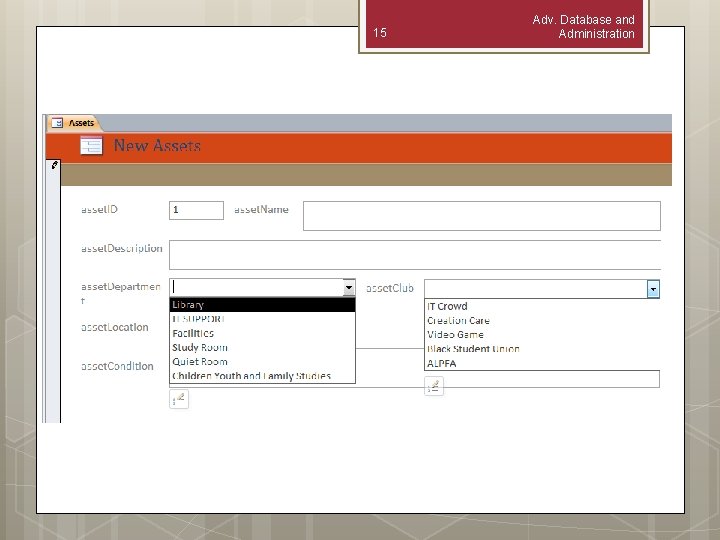Click the assetName label
This screenshot has width=720, height=540.
tap(261, 210)
